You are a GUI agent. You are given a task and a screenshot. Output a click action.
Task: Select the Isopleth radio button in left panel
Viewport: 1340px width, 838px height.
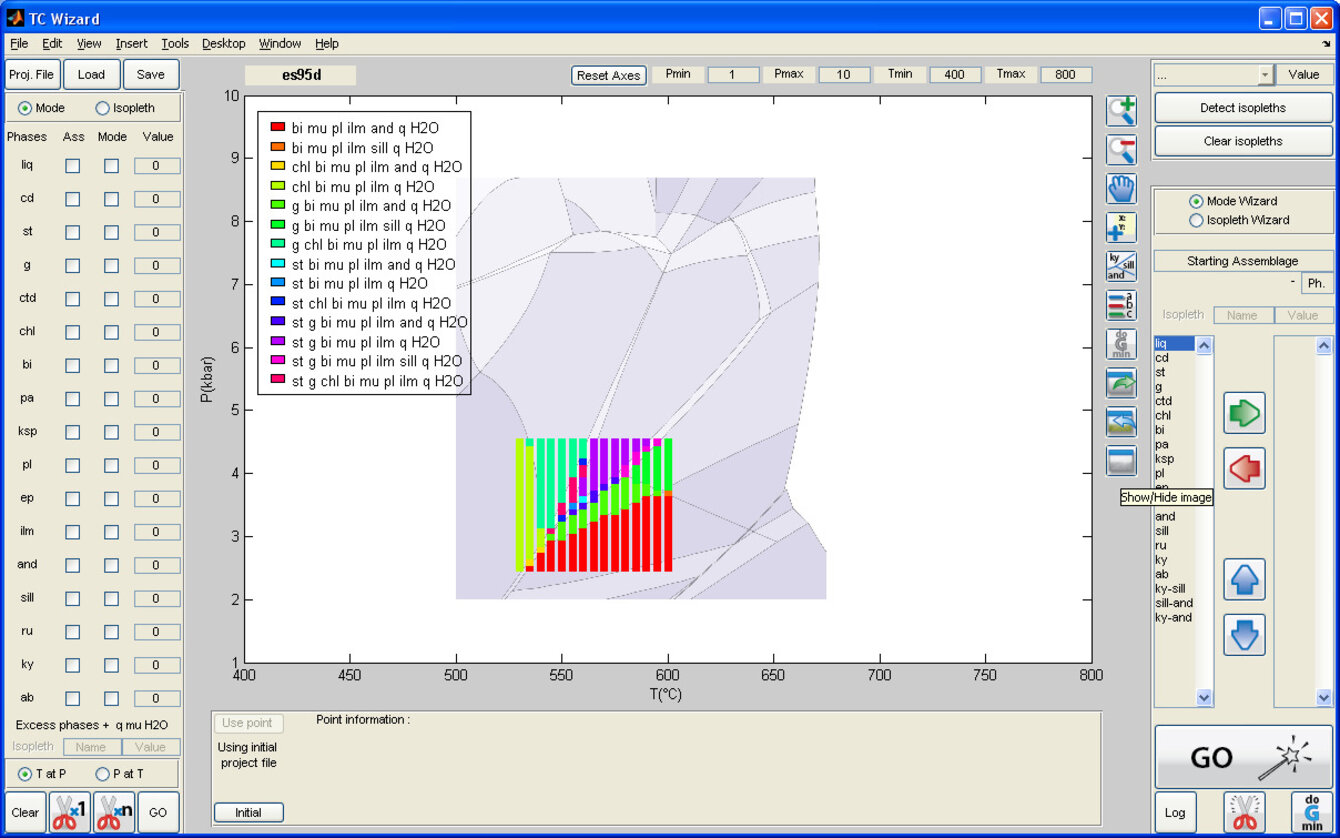pyautogui.click(x=103, y=108)
